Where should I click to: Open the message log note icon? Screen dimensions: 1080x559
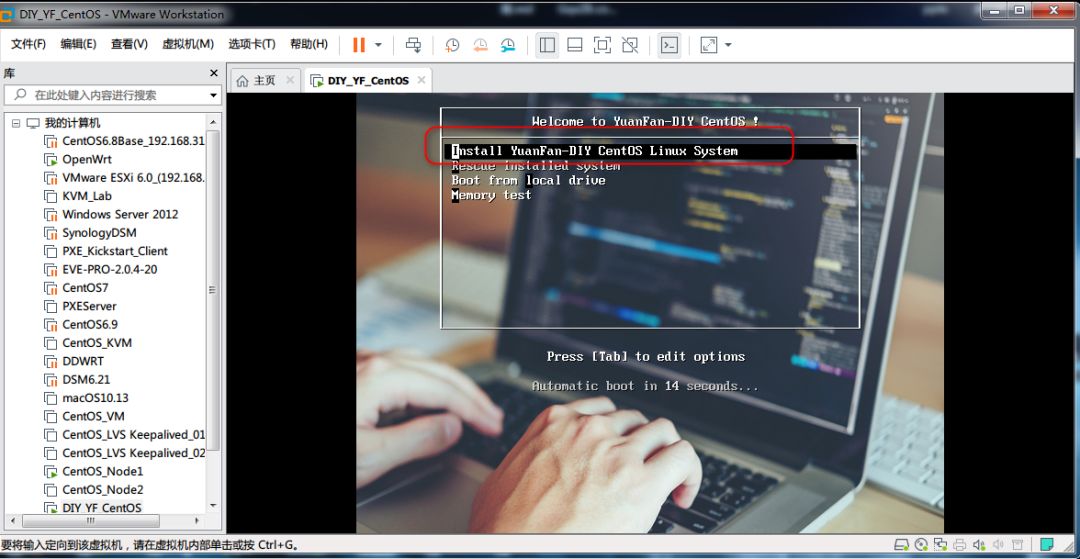tap(1047, 545)
